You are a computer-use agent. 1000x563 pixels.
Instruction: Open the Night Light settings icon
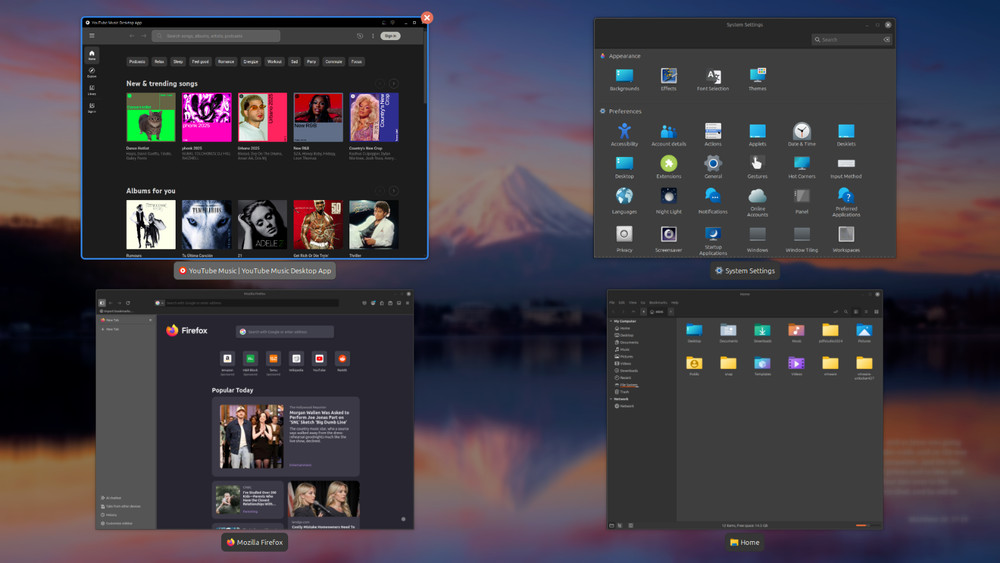coord(668,196)
